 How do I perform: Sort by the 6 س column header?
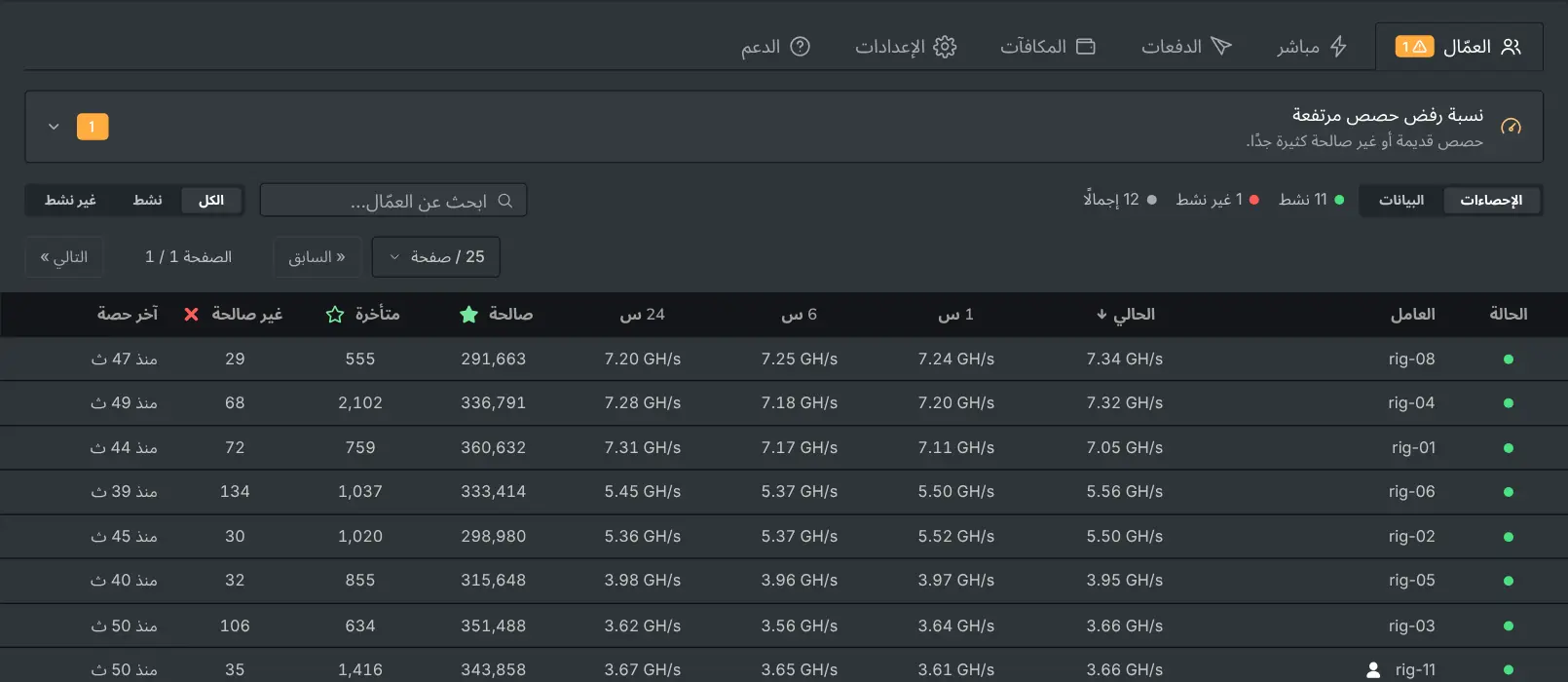tap(799, 315)
